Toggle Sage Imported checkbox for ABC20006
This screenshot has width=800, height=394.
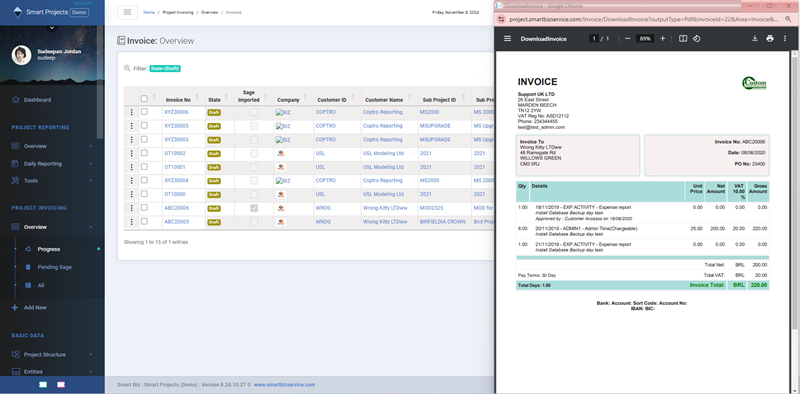254,208
